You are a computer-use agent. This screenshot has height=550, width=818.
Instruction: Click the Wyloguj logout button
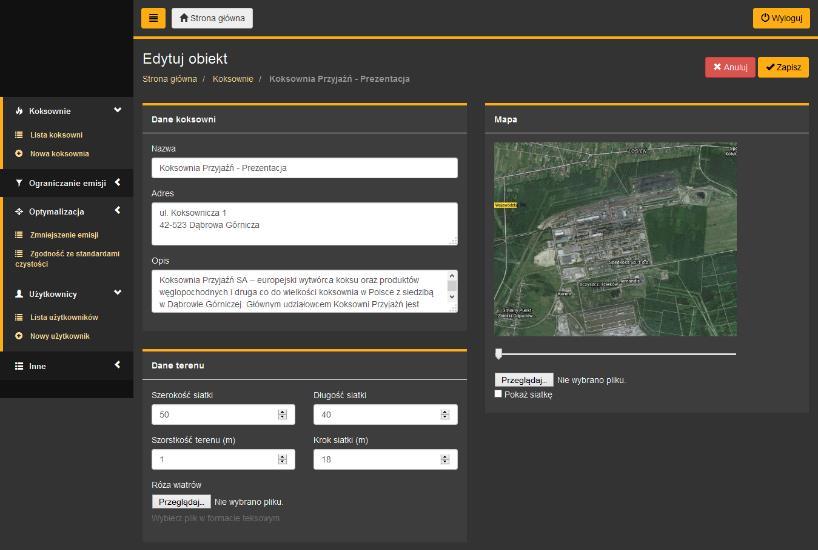(x=781, y=18)
